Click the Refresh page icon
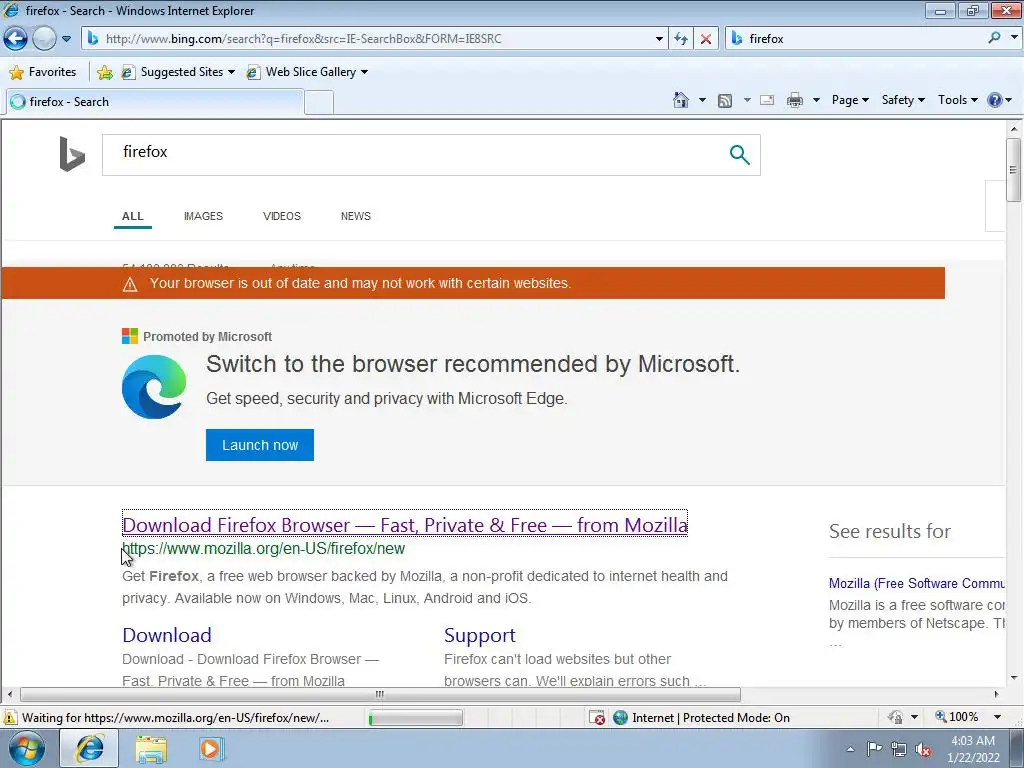The image size is (1024, 768). pos(681,39)
